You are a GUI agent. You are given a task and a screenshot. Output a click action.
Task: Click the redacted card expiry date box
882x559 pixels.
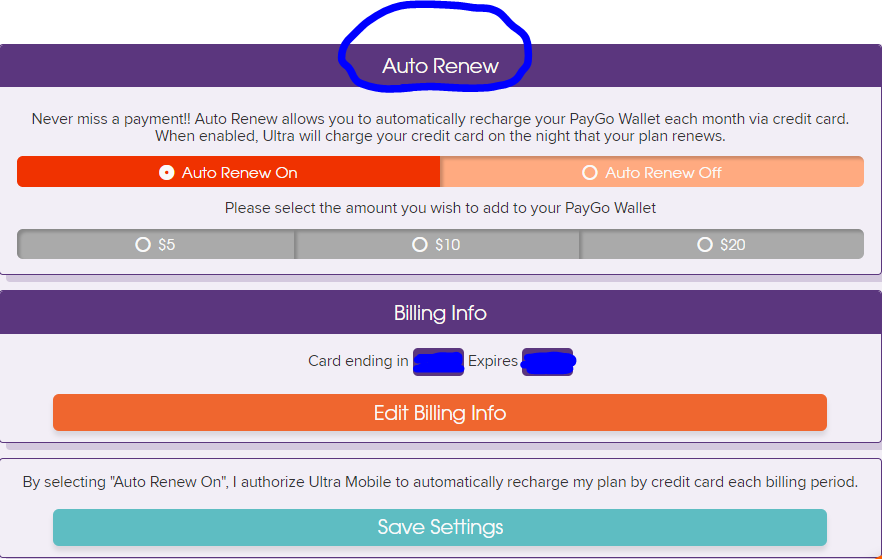548,362
